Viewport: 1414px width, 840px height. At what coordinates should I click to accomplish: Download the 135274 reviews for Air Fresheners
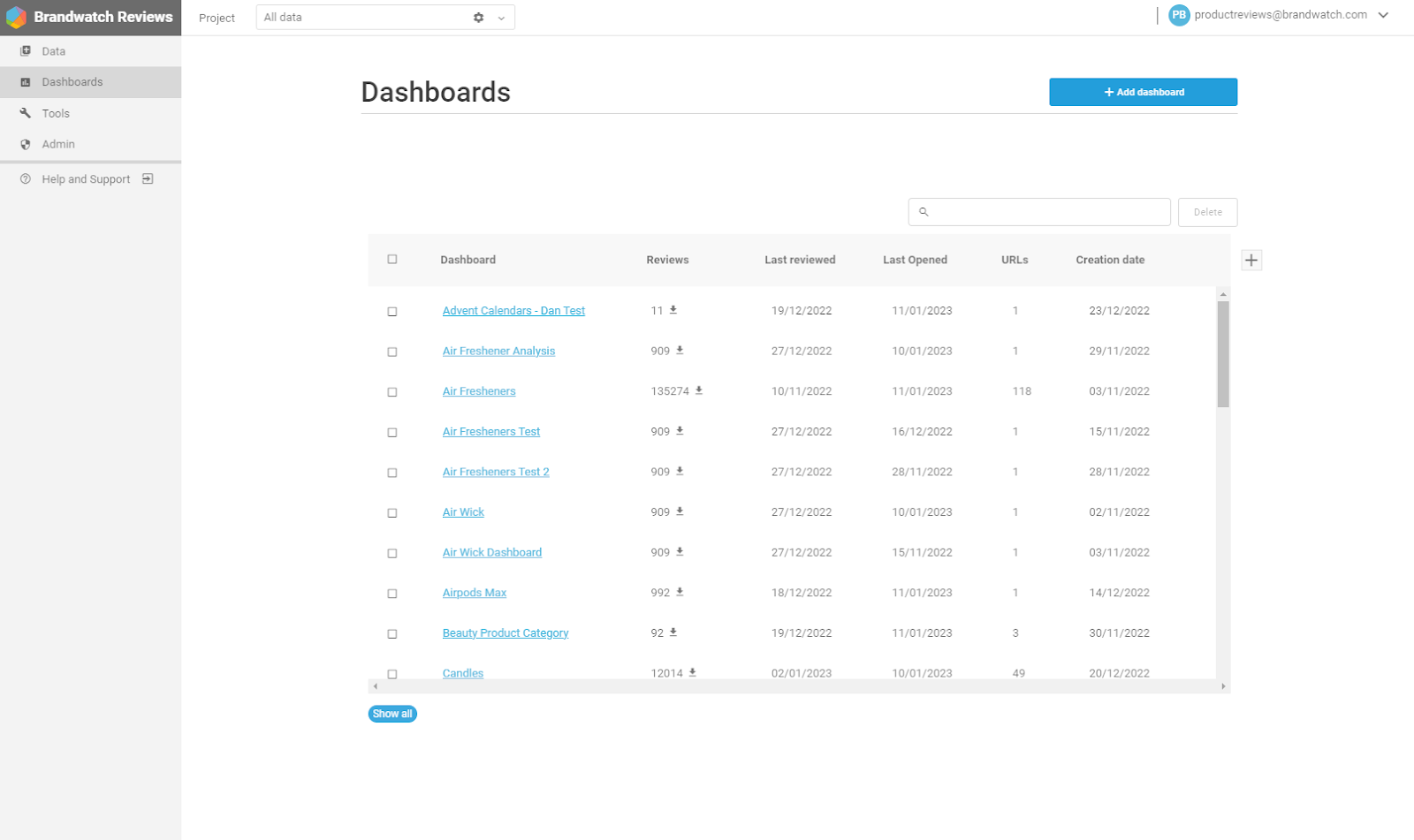[x=699, y=390]
